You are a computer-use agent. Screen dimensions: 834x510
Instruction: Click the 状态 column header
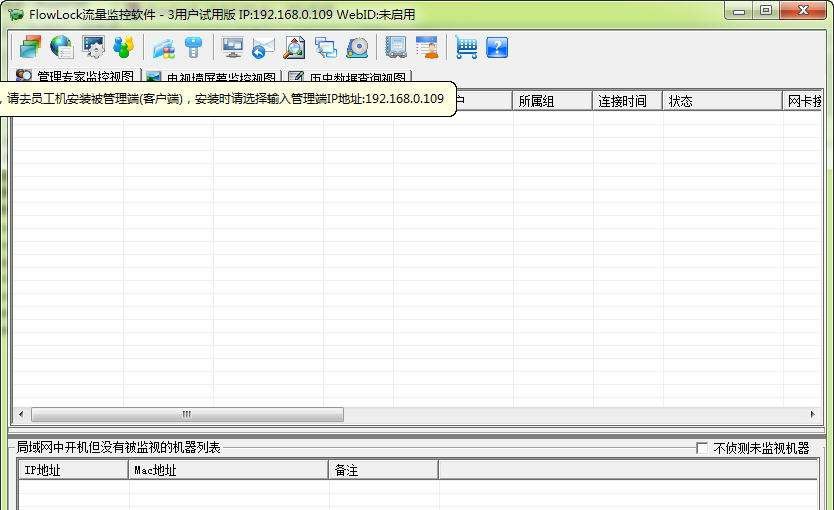[723, 101]
